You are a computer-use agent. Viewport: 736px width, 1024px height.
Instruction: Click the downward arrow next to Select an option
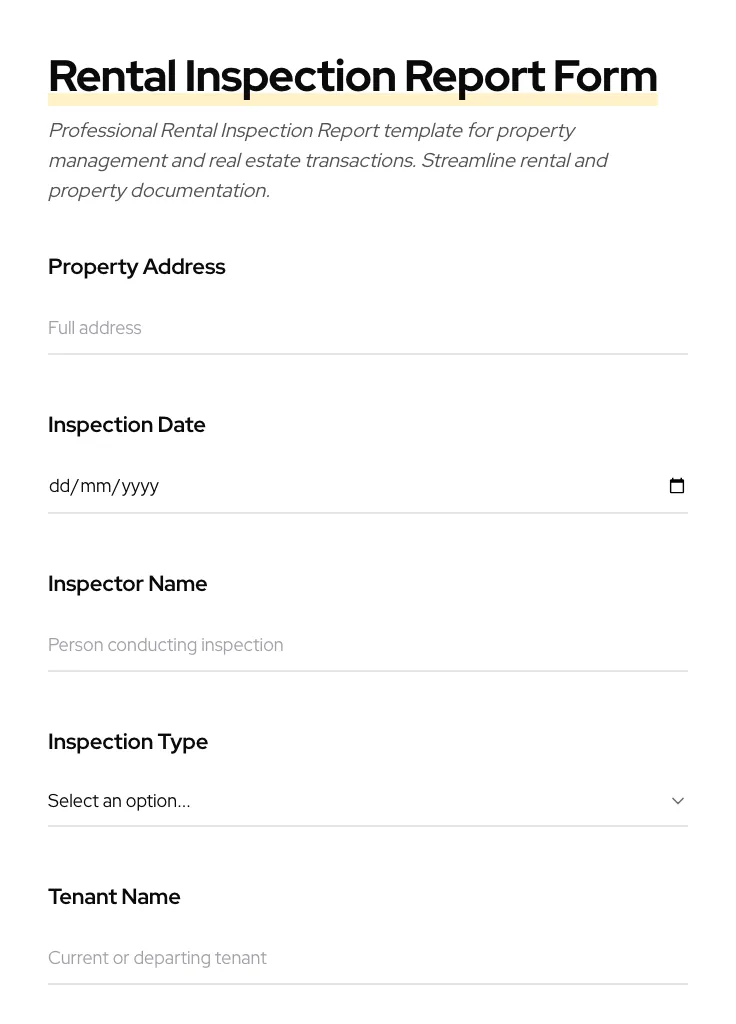(x=677, y=800)
